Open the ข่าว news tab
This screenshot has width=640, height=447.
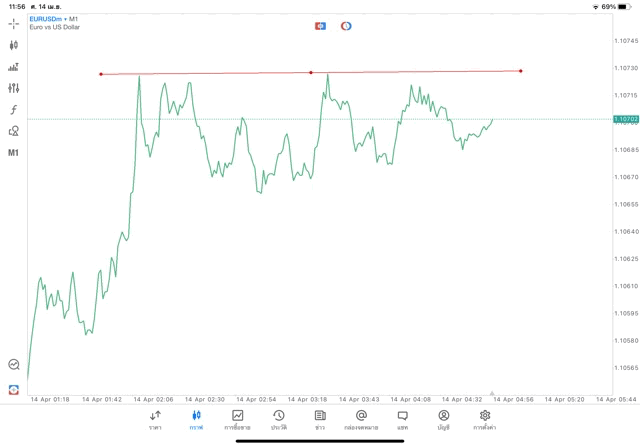[320, 419]
